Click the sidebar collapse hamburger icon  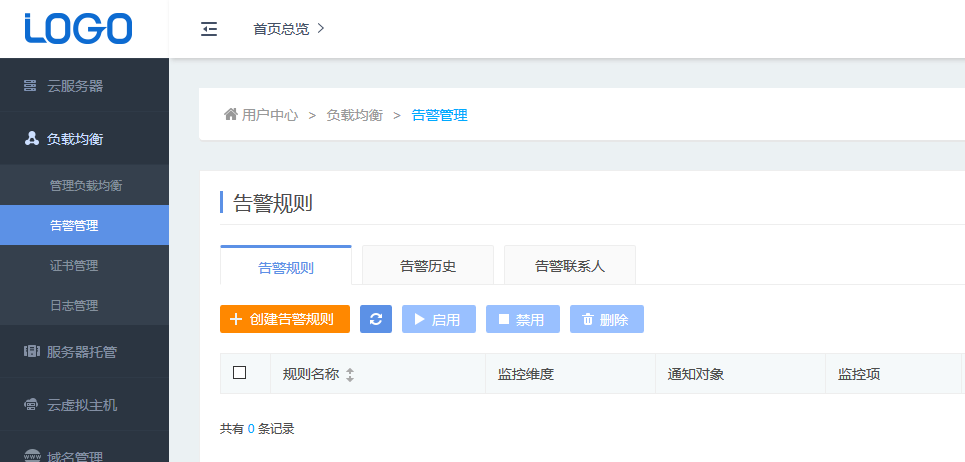click(209, 29)
